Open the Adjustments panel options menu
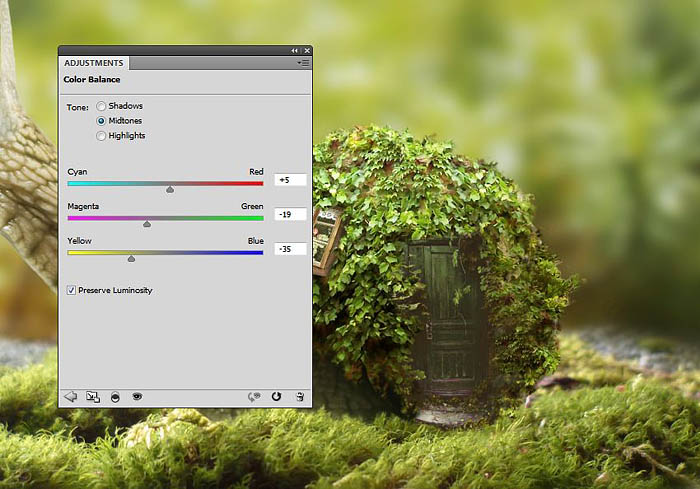This screenshot has width=700, height=489. [x=302, y=63]
